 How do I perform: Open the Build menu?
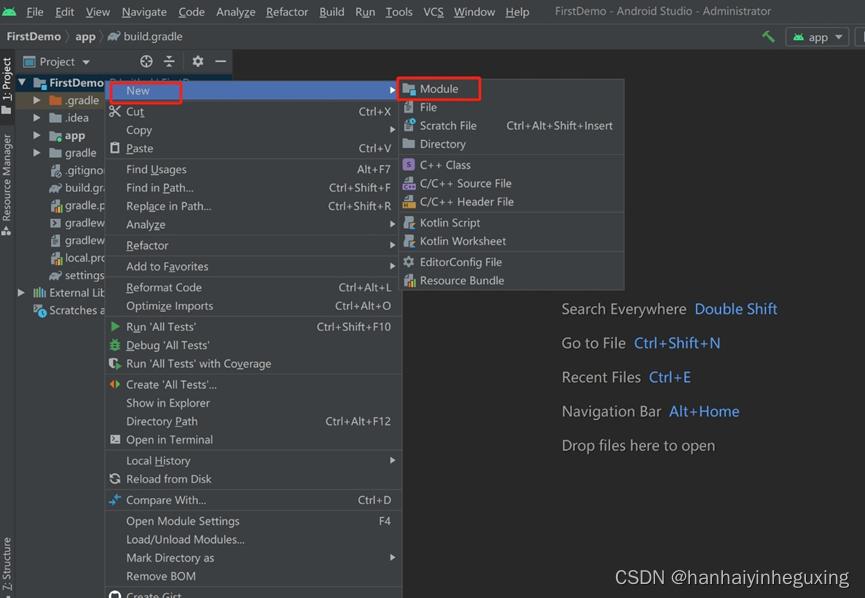[332, 12]
